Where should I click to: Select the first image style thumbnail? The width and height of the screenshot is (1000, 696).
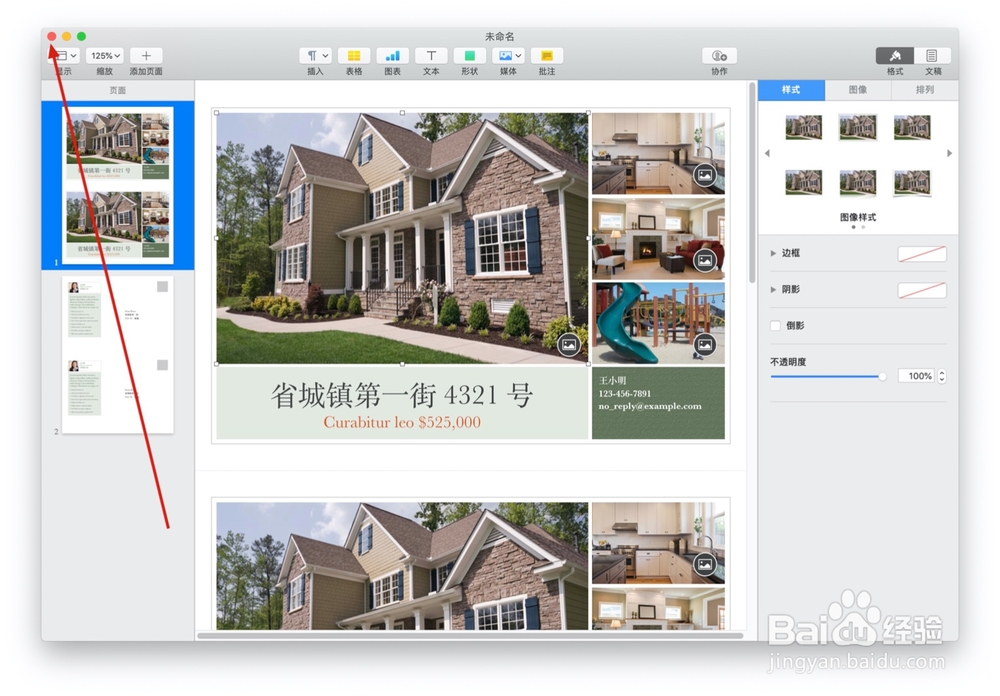coord(804,127)
